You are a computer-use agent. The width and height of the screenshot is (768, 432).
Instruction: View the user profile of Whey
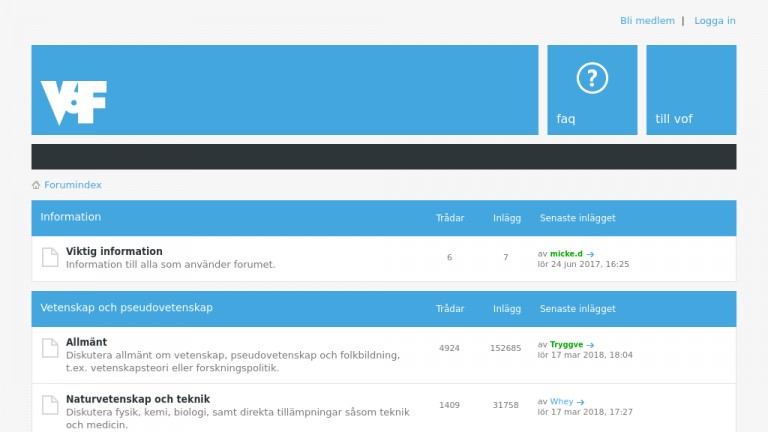tap(561, 402)
